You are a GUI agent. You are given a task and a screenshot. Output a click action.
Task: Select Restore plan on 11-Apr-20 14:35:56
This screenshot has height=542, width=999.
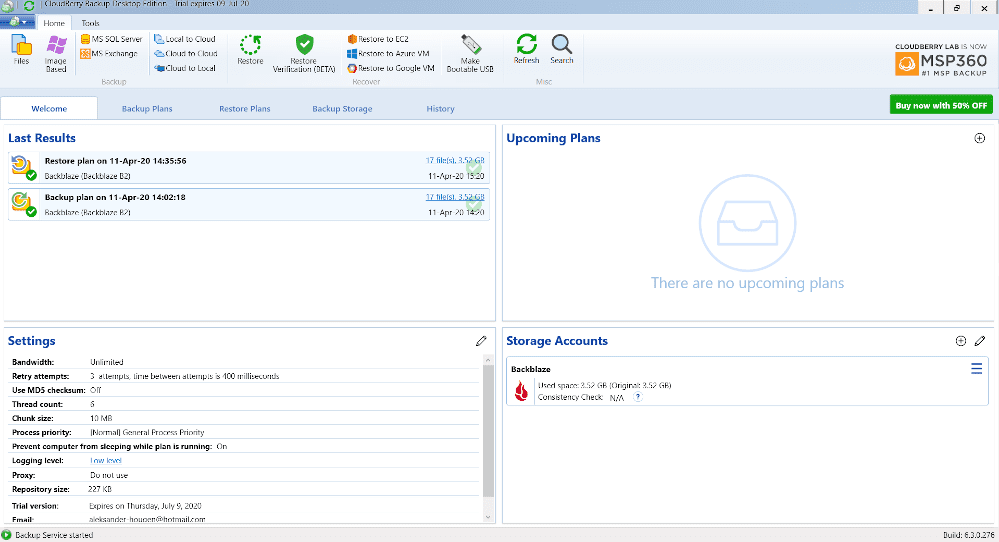pos(249,168)
